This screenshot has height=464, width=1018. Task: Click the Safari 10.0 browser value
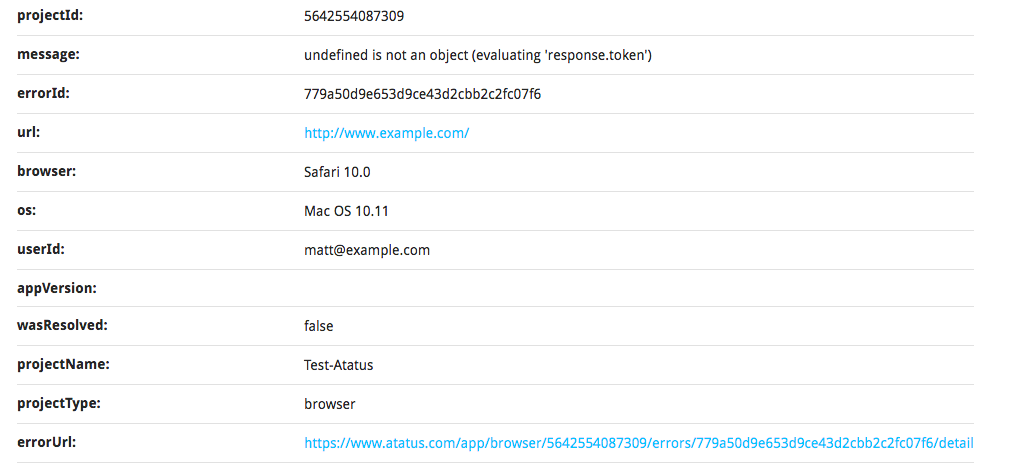[337, 172]
